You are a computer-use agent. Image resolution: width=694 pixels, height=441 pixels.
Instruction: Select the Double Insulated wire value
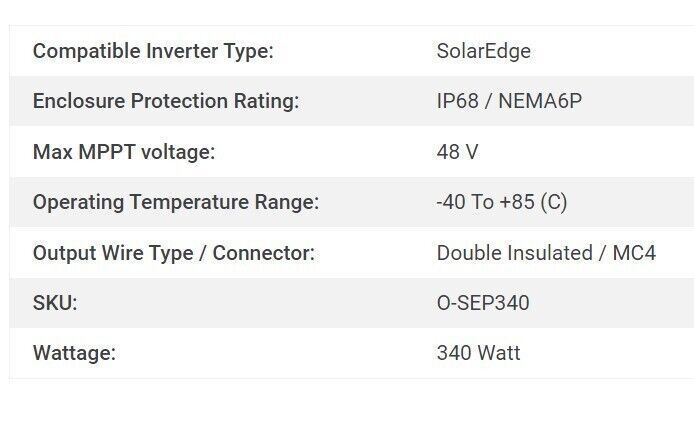[513, 253]
